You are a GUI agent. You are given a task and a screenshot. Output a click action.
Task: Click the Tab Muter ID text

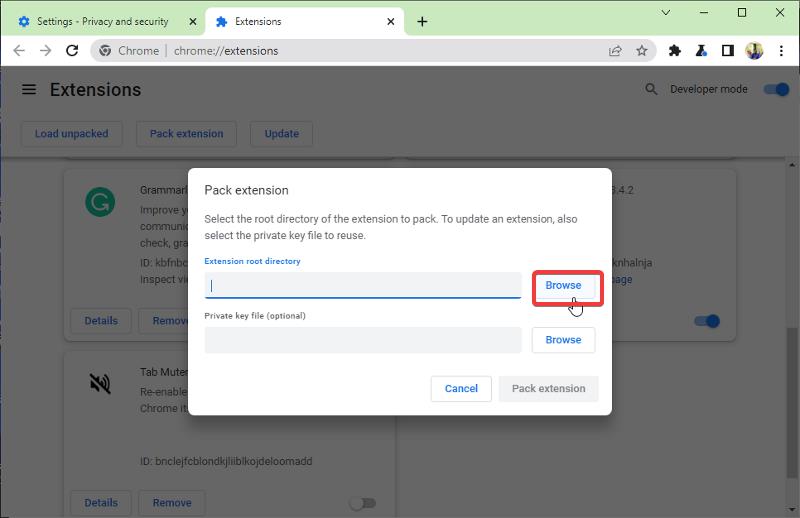[x=226, y=461]
